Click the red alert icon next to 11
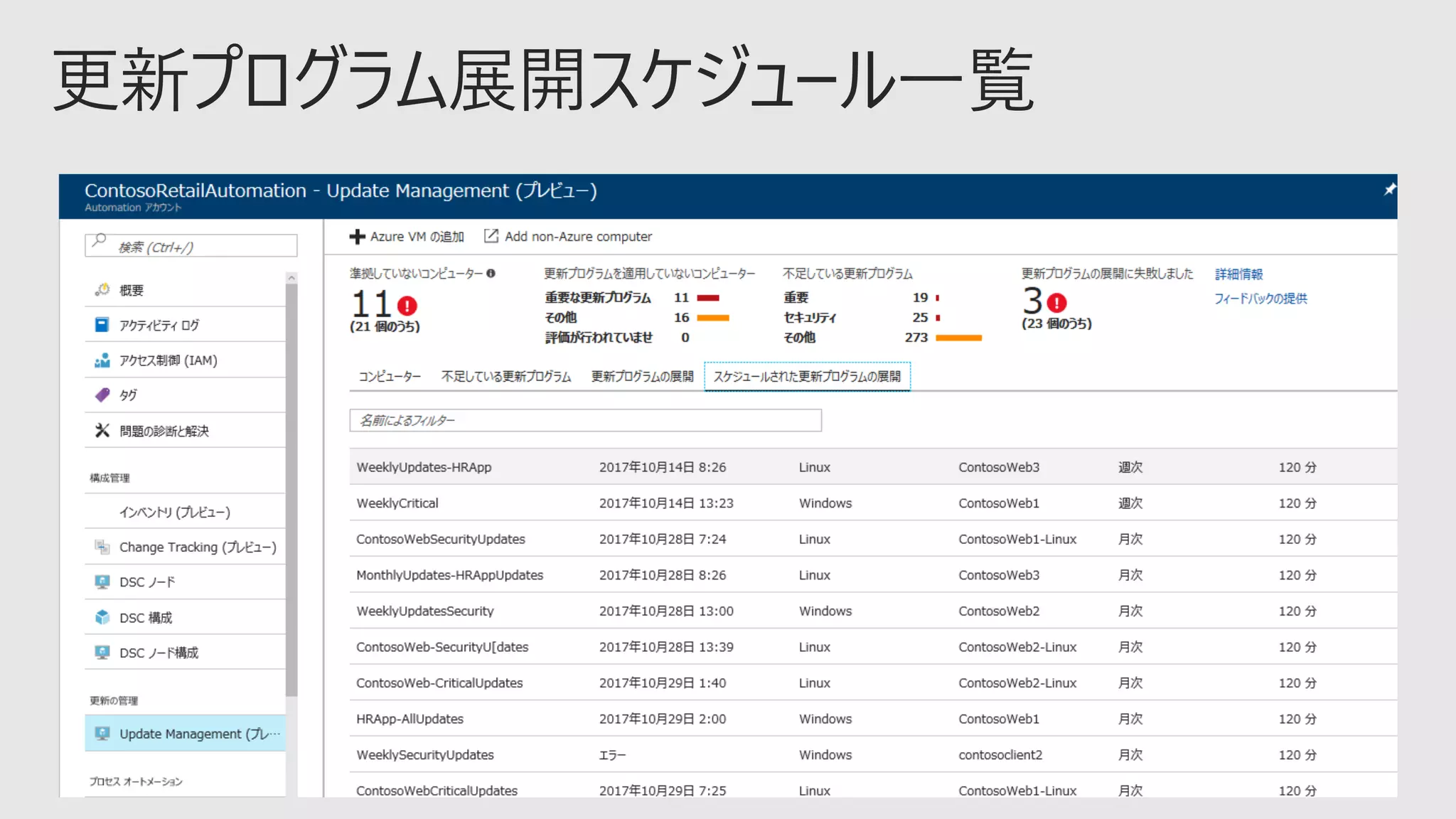Viewport: 1456px width, 819px height. tap(407, 306)
